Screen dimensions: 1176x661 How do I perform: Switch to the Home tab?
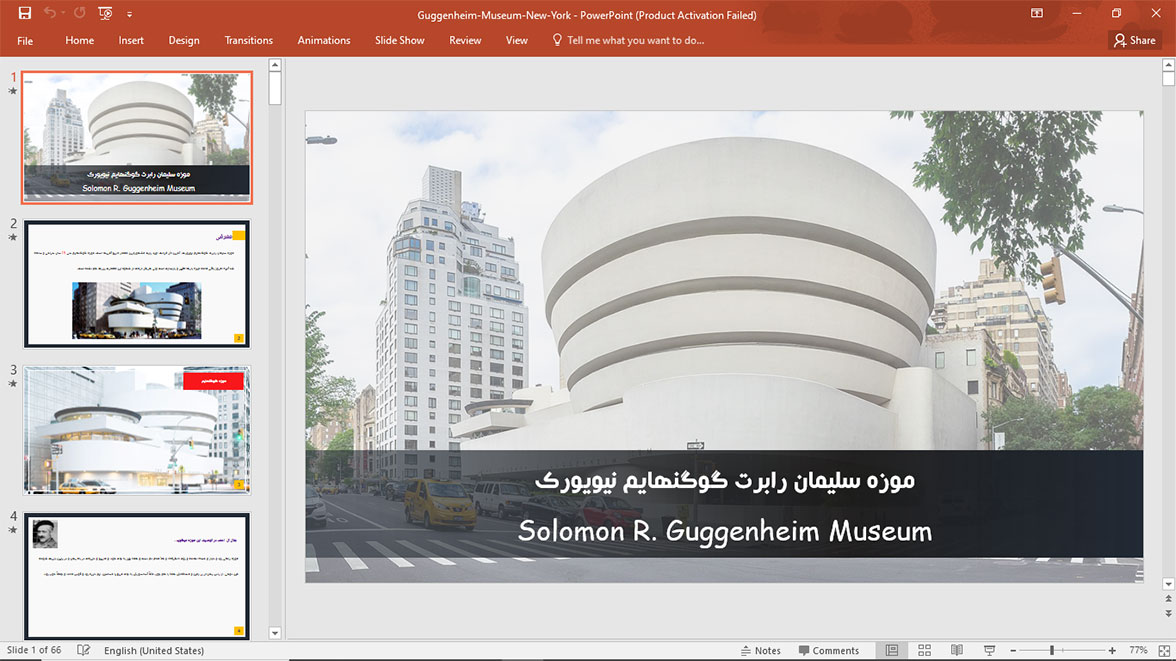pyautogui.click(x=80, y=41)
